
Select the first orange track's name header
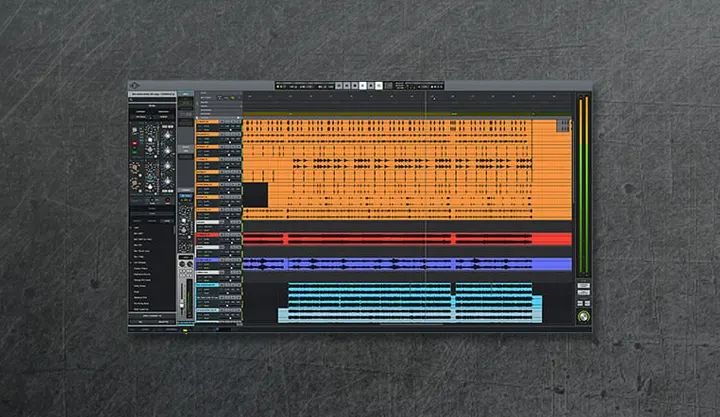tap(207, 122)
